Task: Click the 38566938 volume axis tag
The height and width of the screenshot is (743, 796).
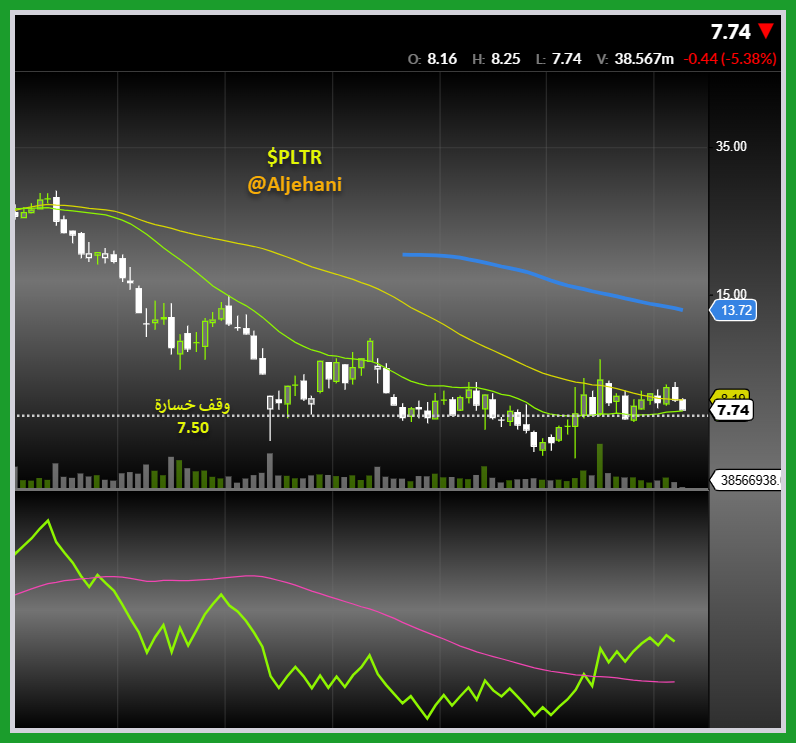Action: 746,480
